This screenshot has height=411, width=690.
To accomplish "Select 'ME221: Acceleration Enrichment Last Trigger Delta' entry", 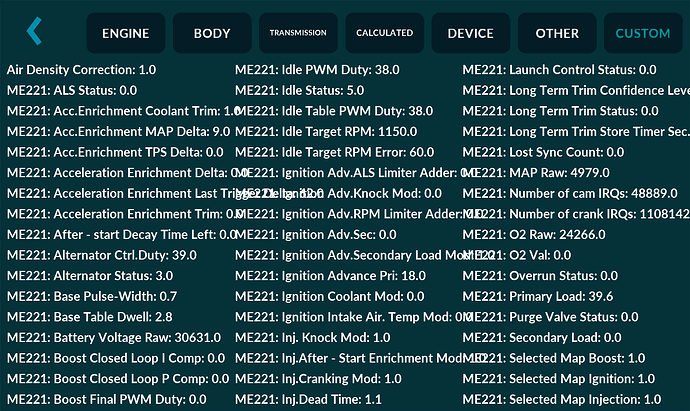I will (165, 194).
